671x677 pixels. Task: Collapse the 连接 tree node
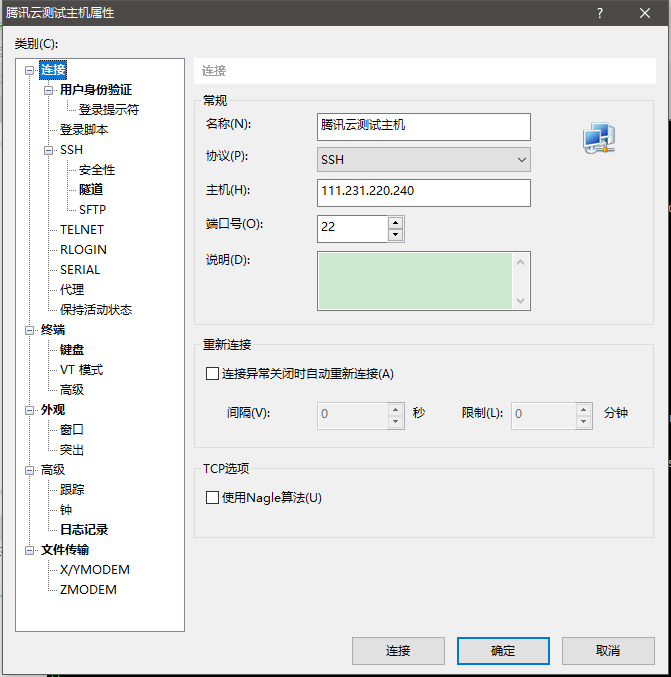[x=29, y=70]
